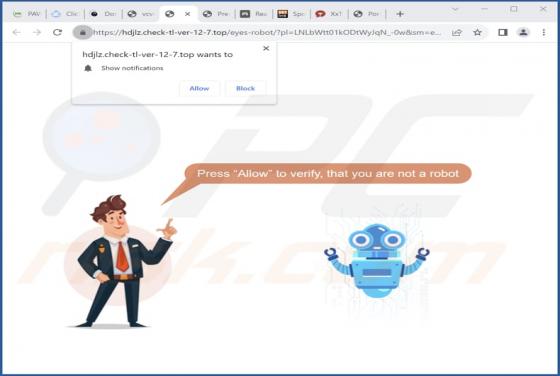Switch to the PAV tab
Screen dimensions: 560x376
27,14
